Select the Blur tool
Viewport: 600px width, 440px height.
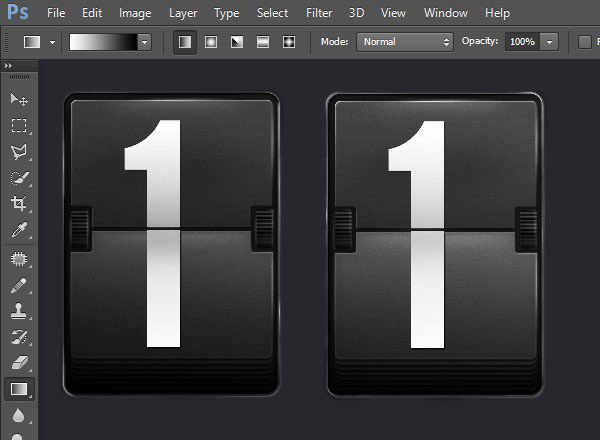tap(19, 416)
